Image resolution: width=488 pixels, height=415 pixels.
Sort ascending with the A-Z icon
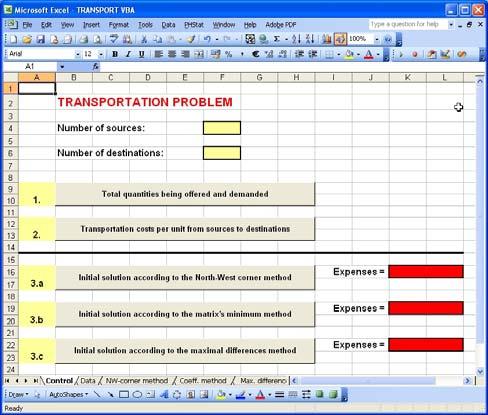(296, 39)
